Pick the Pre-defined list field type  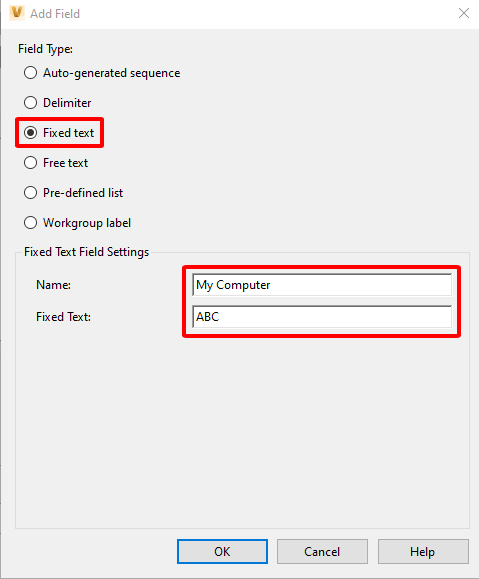(30, 193)
